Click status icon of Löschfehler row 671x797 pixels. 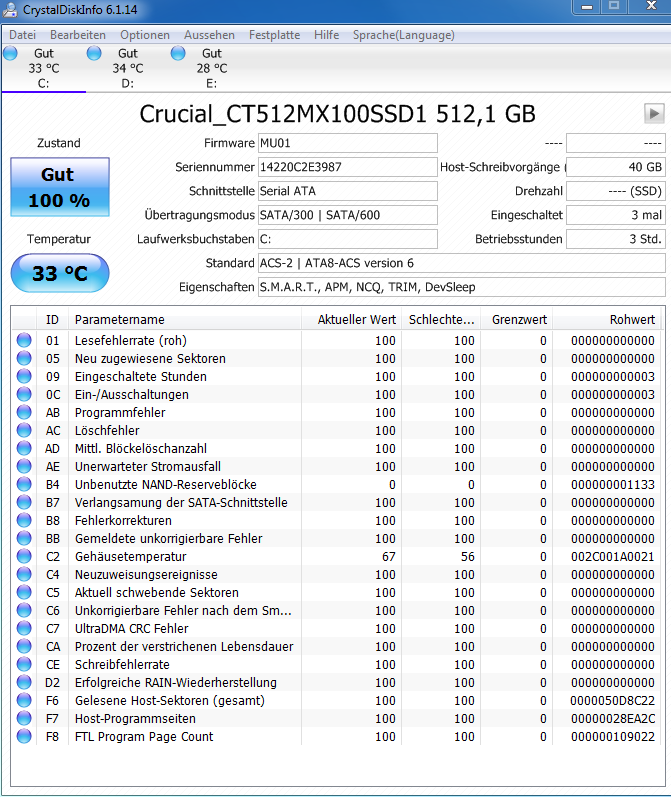(x=24, y=430)
